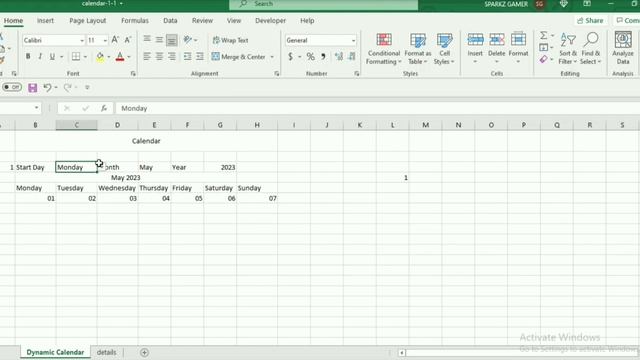Open fill color dropdown arrow
640x360 pixels.
click(109, 57)
